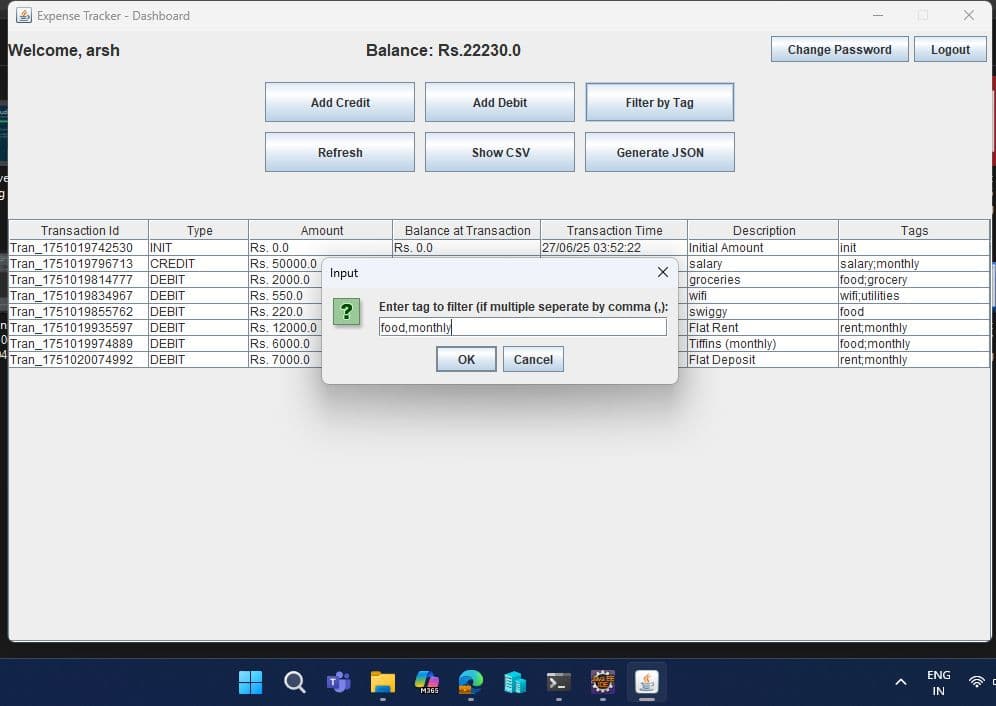Select cell Tran_1751019834967

[79, 295]
